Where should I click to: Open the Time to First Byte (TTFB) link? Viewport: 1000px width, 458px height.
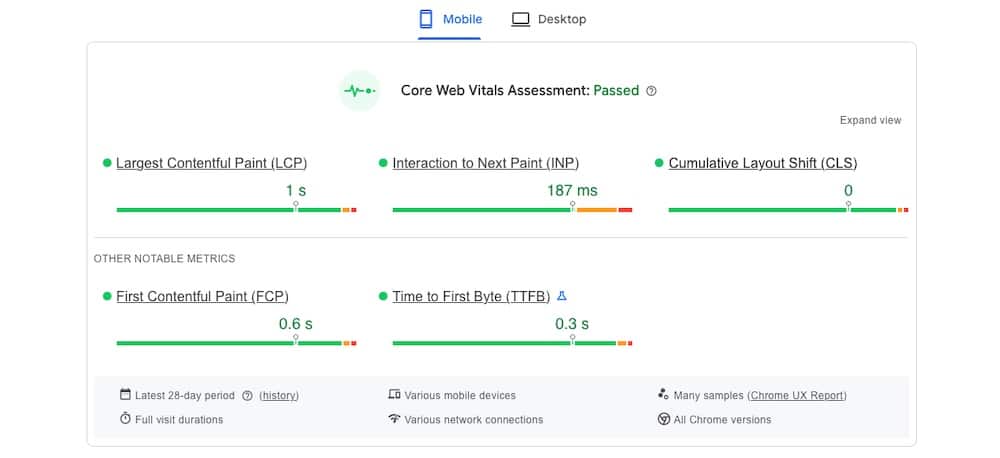click(x=471, y=296)
